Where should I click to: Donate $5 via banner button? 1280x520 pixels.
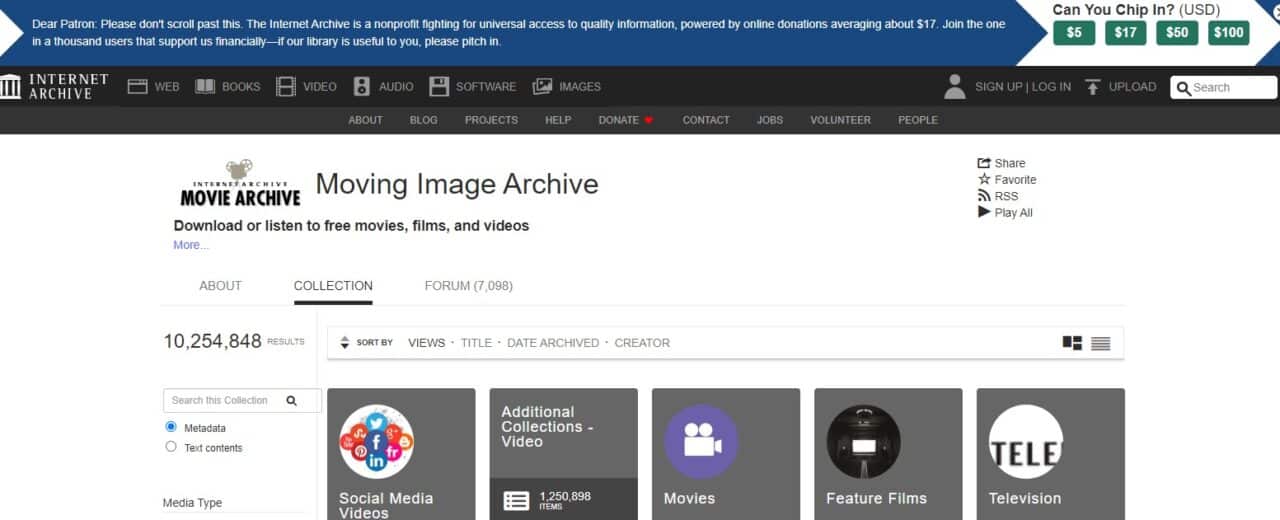1074,32
